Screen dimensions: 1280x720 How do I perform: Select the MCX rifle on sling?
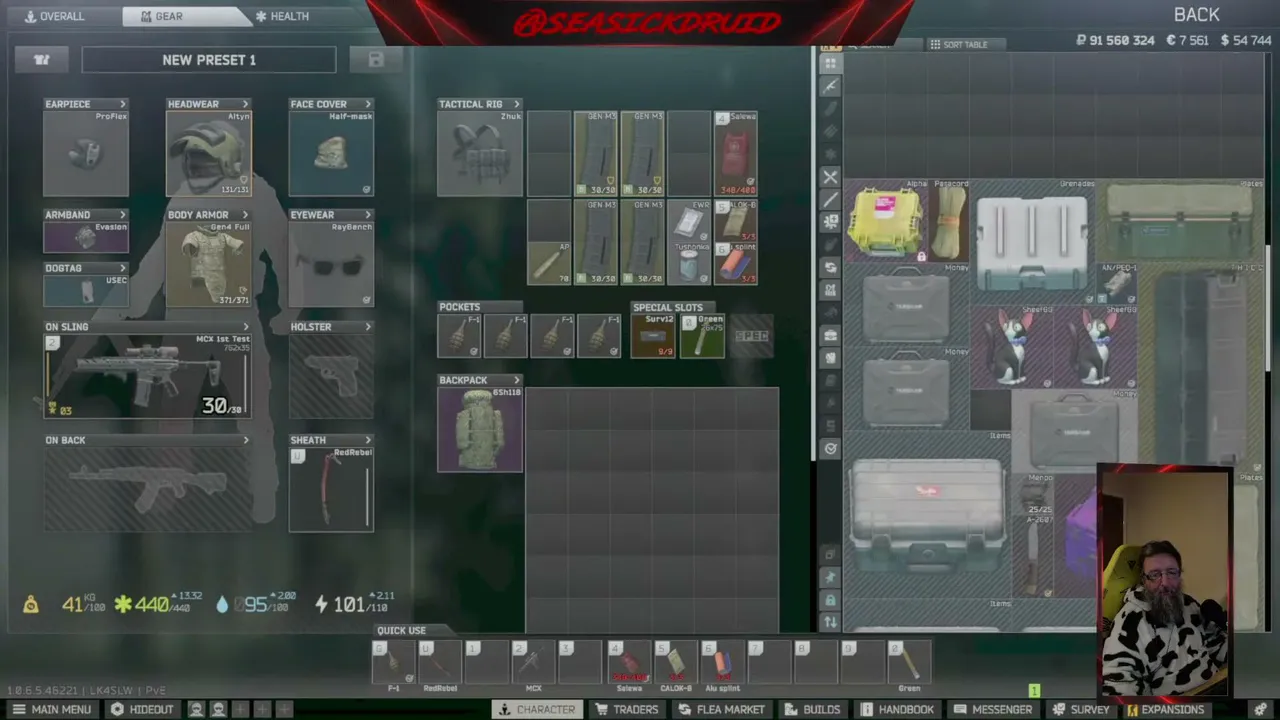(x=147, y=376)
